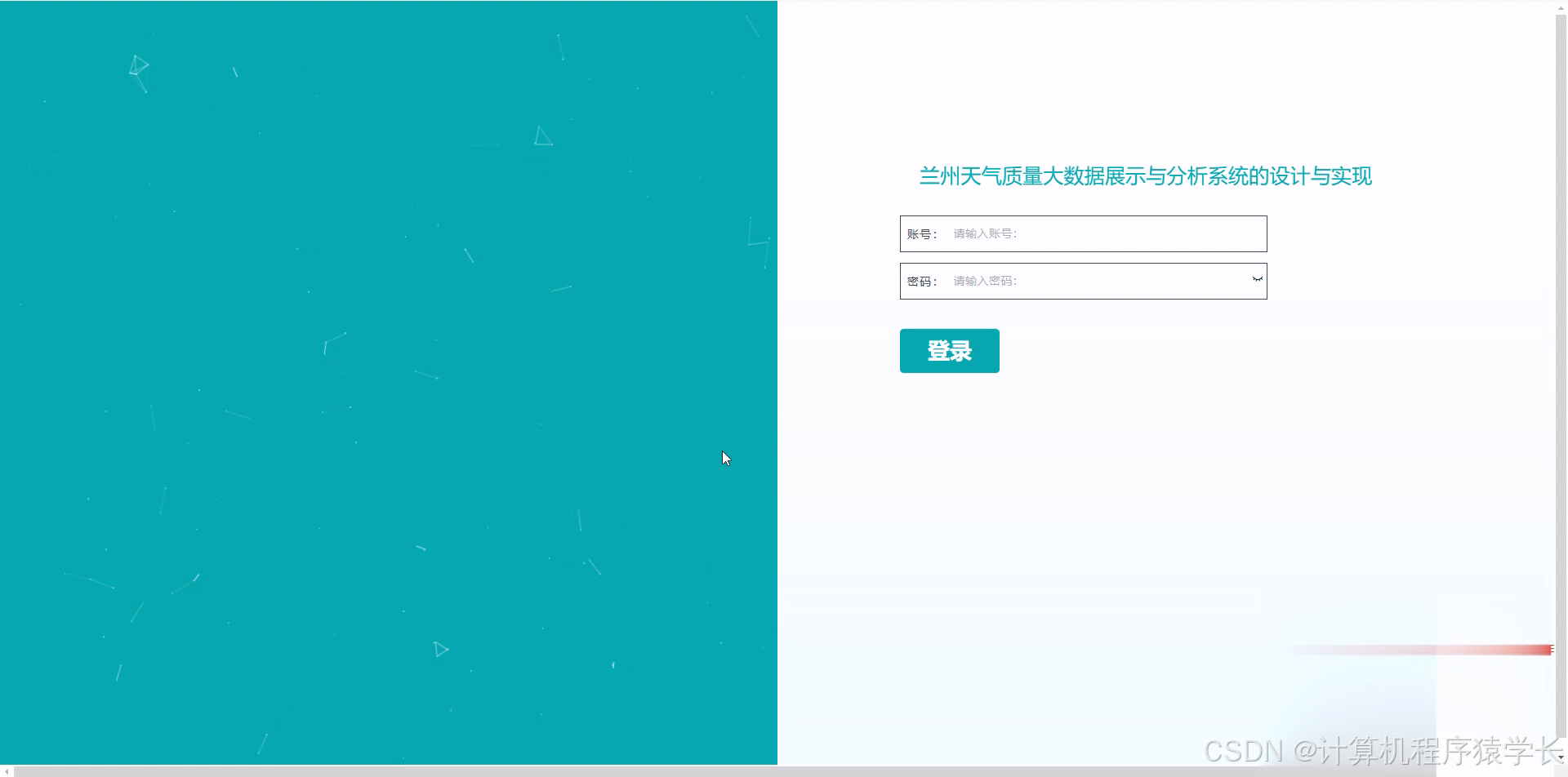Click the vertical scrollbar up arrow
The width and height of the screenshot is (1568, 777).
(1561, 7)
